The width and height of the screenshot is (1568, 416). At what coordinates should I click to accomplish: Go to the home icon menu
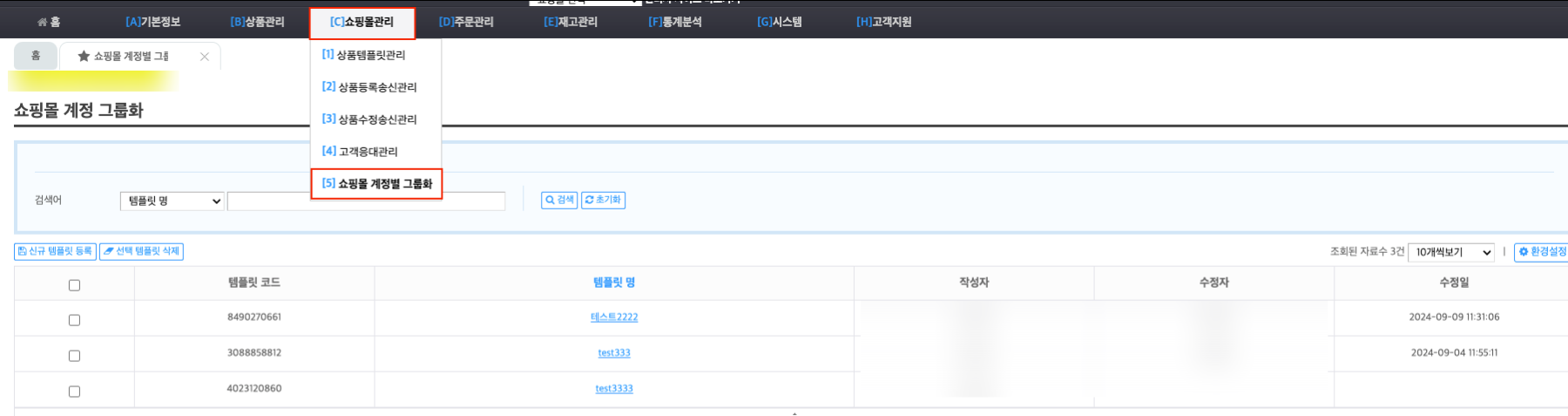pos(49,22)
